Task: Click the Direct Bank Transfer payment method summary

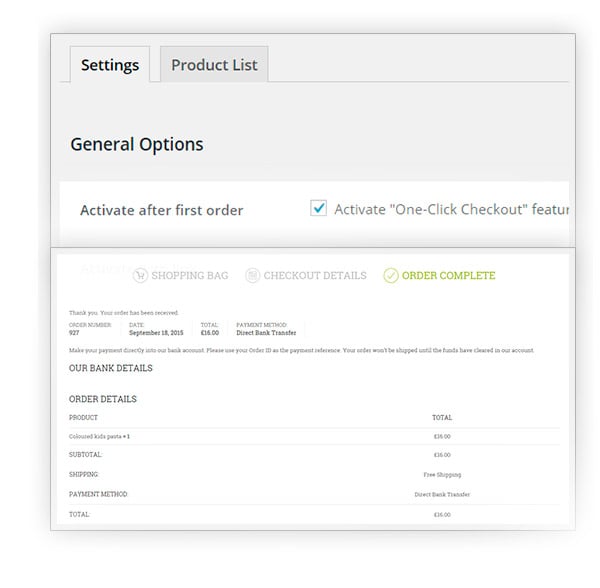Action: tap(266, 333)
